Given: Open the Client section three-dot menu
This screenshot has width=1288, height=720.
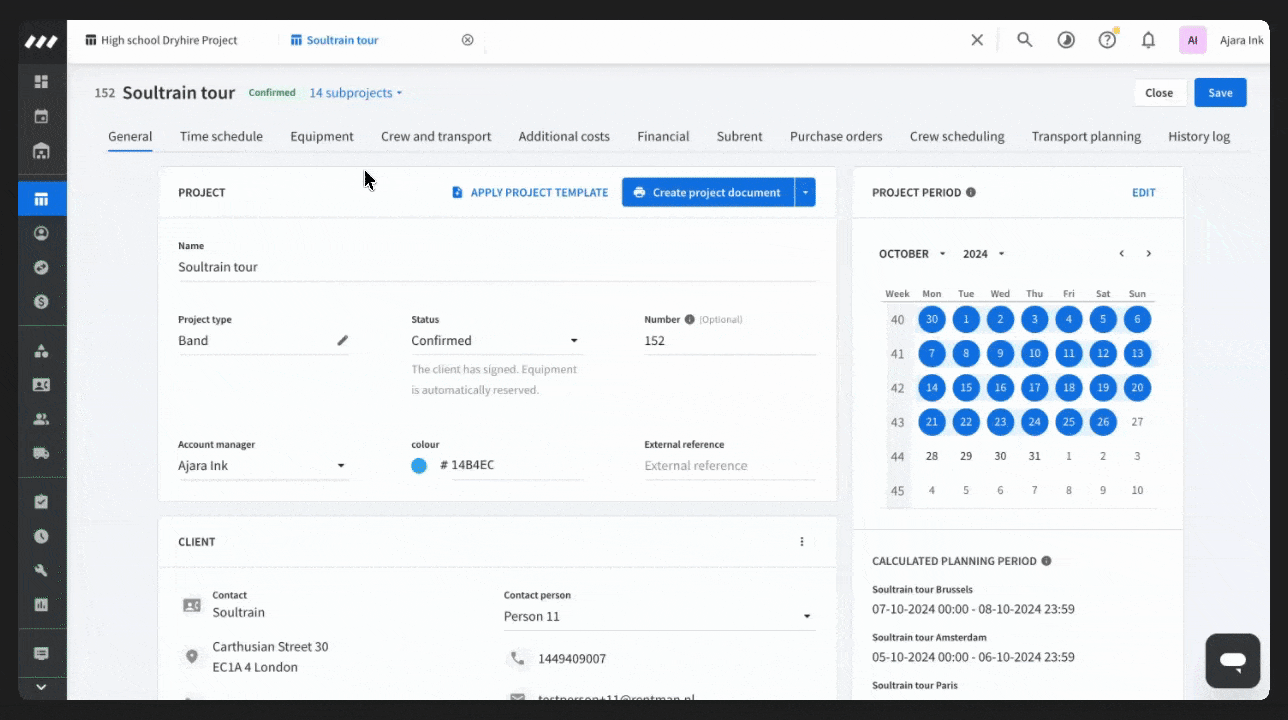Looking at the screenshot, I should point(801,542).
